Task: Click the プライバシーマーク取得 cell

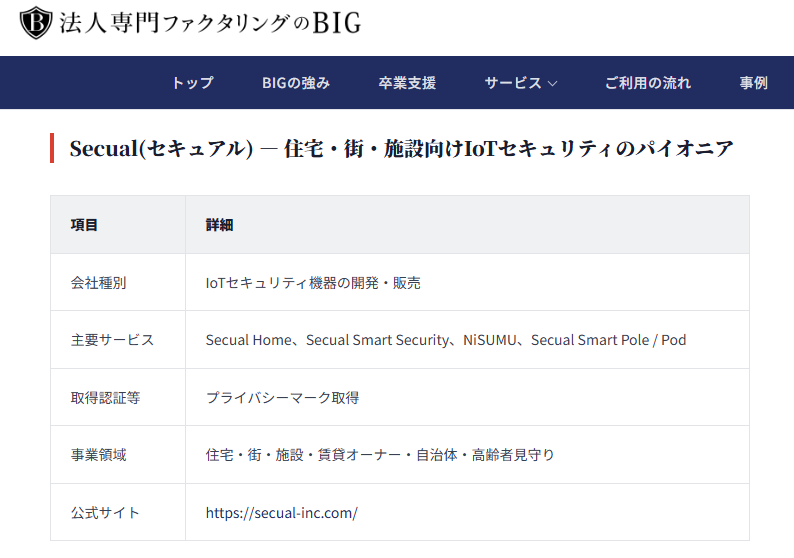Action: (282, 397)
